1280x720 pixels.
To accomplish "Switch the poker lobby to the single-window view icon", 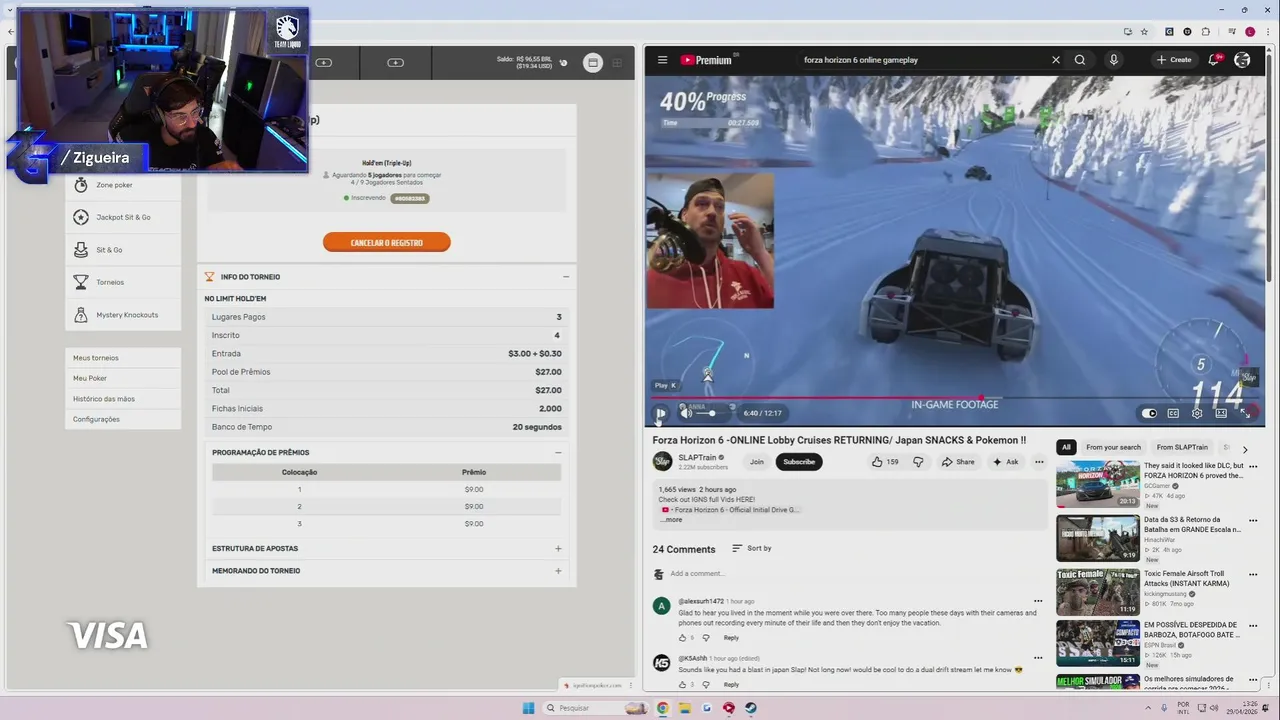I will point(593,63).
